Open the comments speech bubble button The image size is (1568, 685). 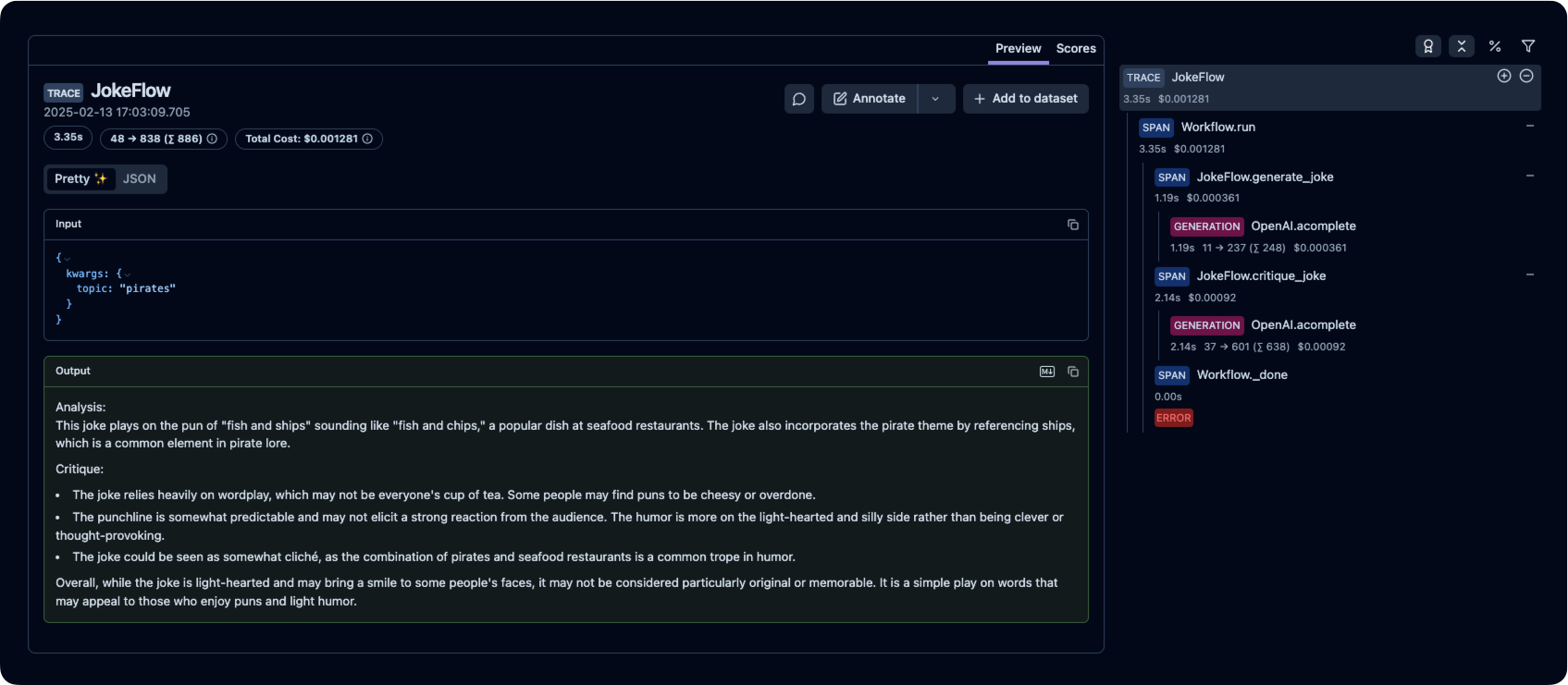pyautogui.click(x=799, y=99)
